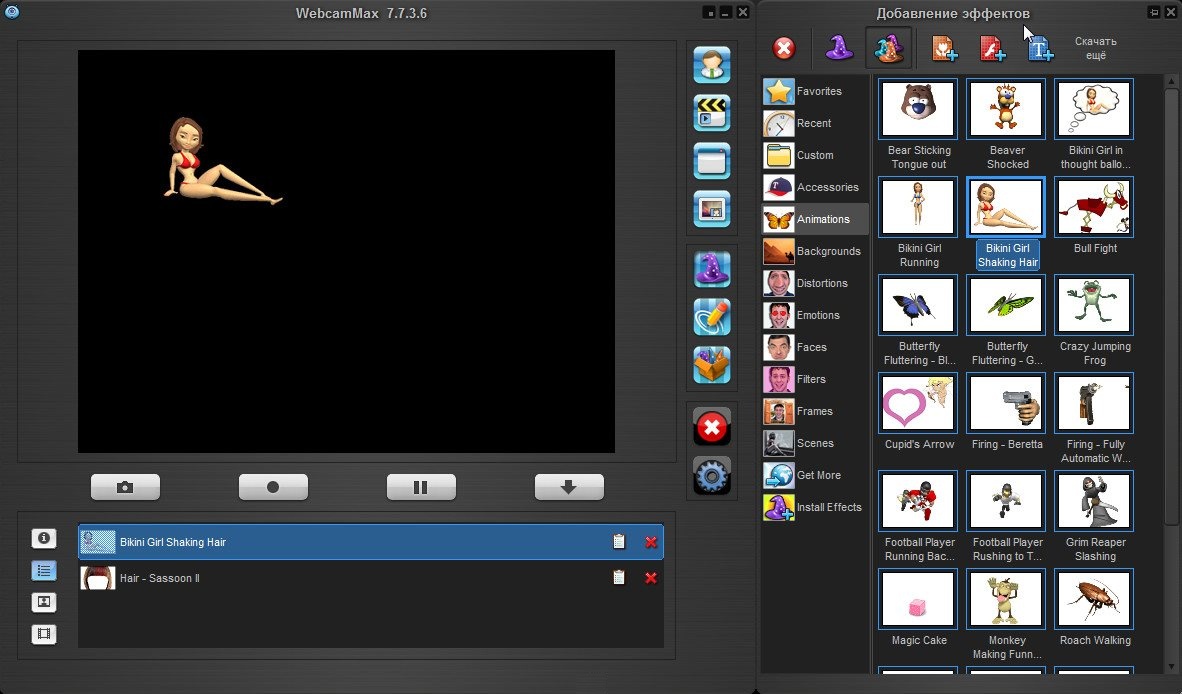Delete the Hair - Sassoon II effect
The height and width of the screenshot is (694, 1182).
point(651,578)
